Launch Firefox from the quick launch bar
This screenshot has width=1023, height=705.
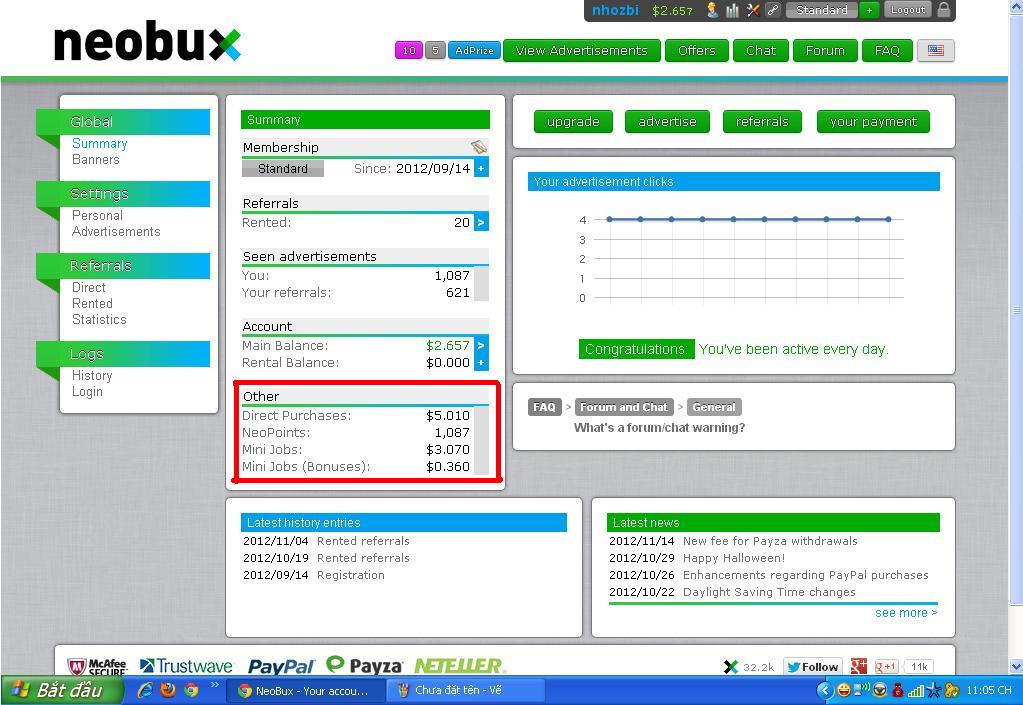click(x=168, y=690)
